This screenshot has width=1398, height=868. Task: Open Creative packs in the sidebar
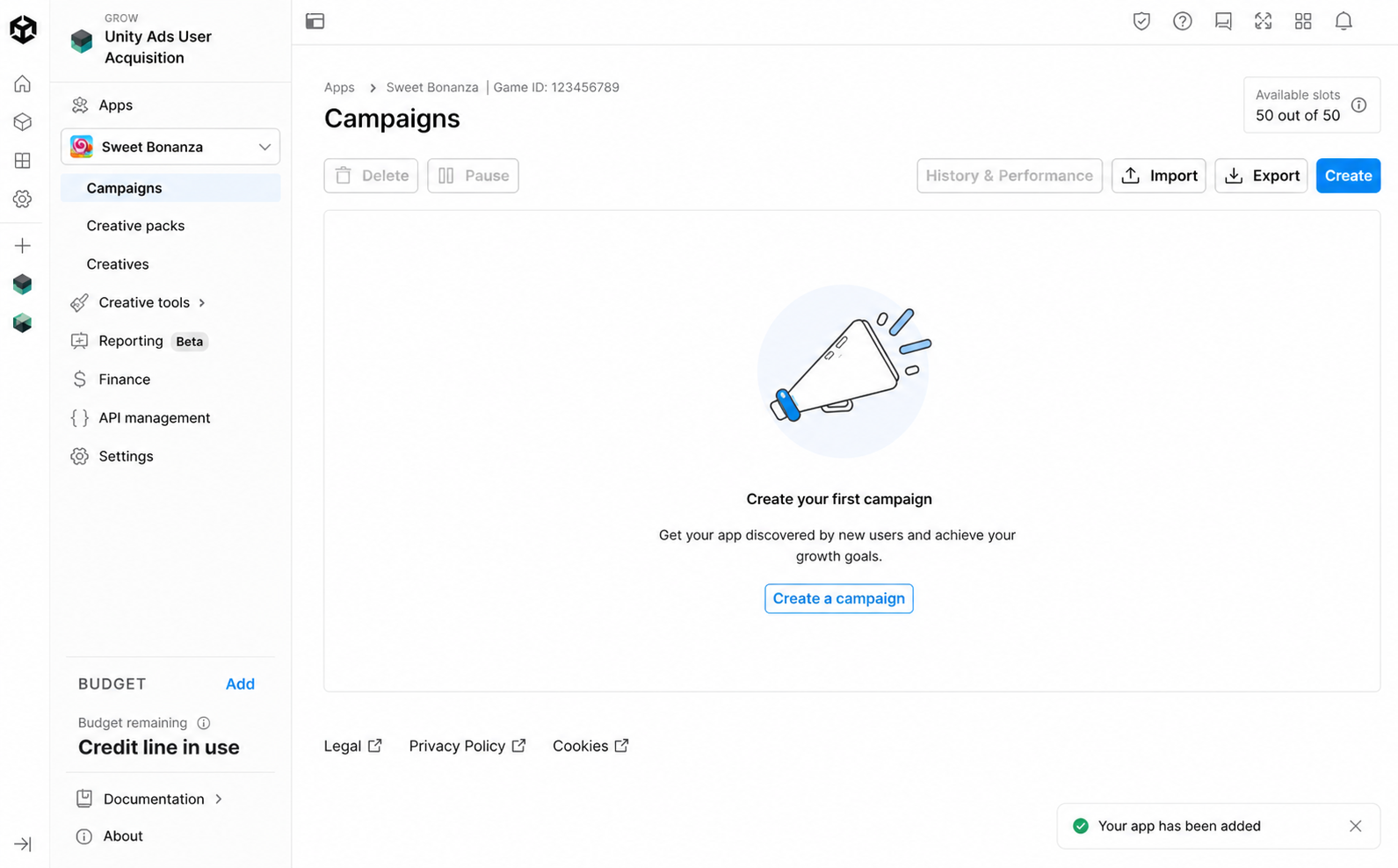coord(135,226)
